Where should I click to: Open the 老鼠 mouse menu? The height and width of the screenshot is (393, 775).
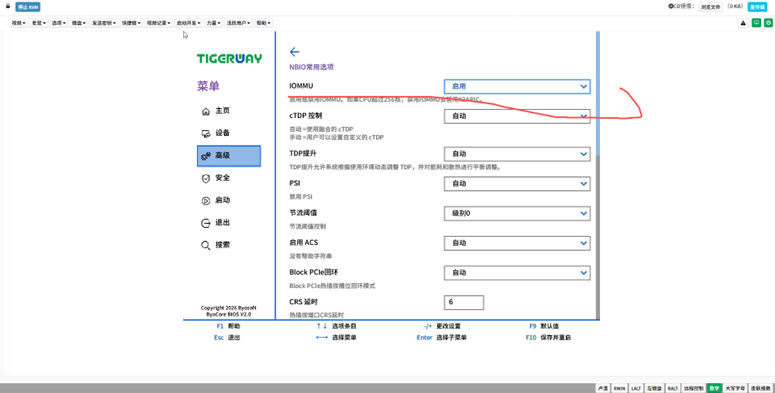(39, 23)
